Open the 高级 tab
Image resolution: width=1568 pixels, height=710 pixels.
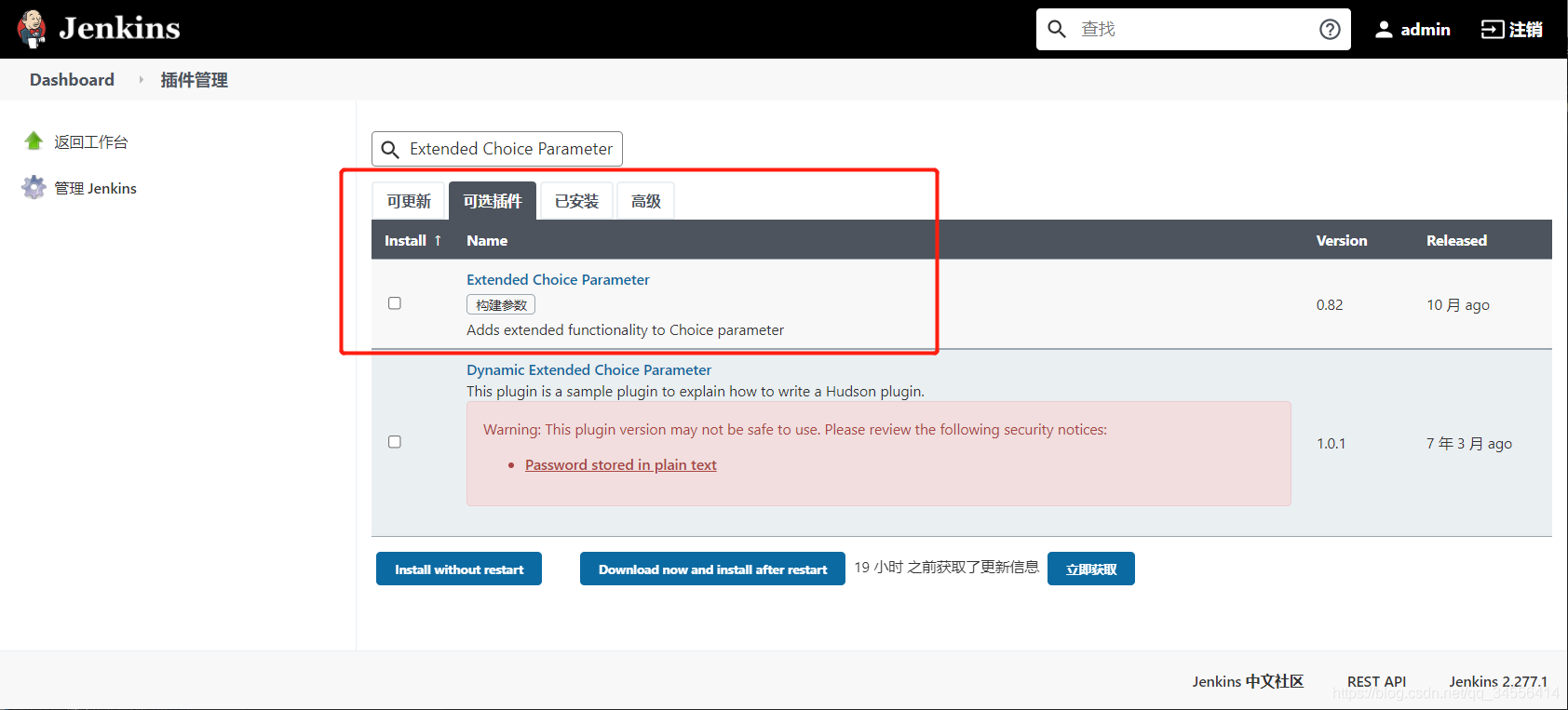coord(645,201)
